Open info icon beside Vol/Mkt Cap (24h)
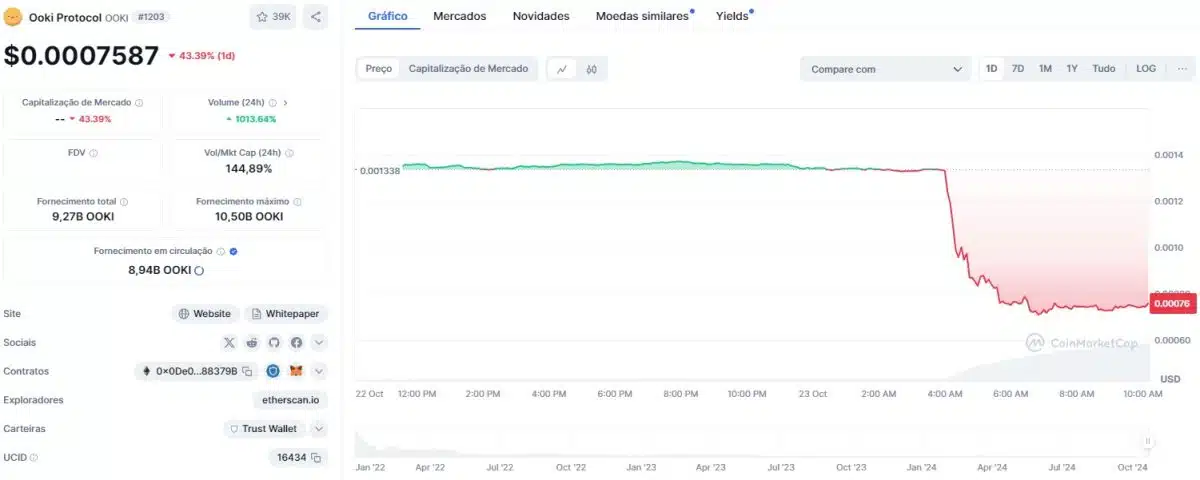This screenshot has width=1200, height=480. point(290,153)
